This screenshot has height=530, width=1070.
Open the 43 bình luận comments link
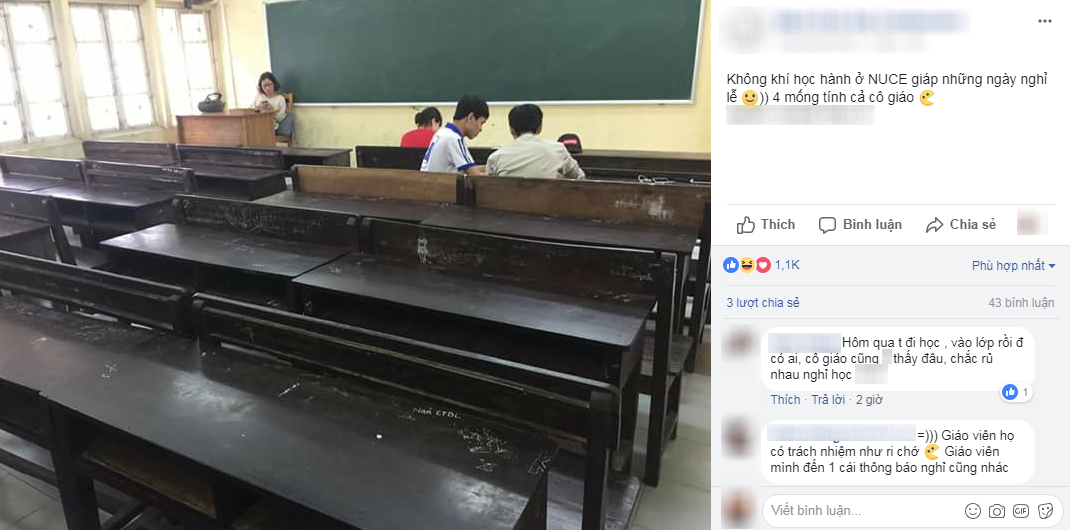coord(1021,303)
